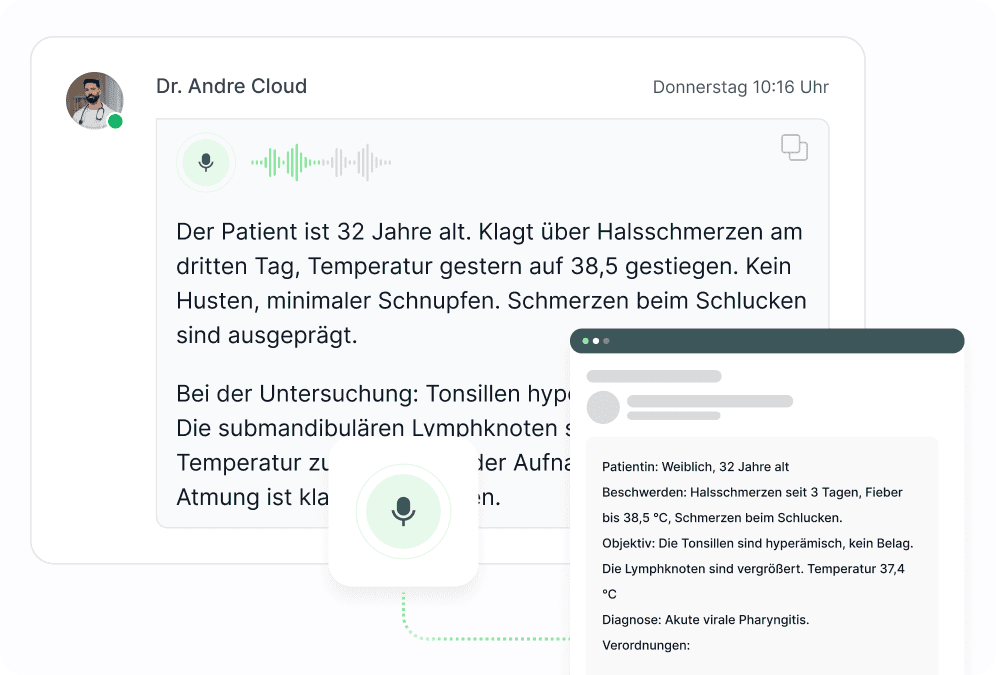
Task: Click the gray avatar placeholder on the note card
Action: tap(603, 408)
